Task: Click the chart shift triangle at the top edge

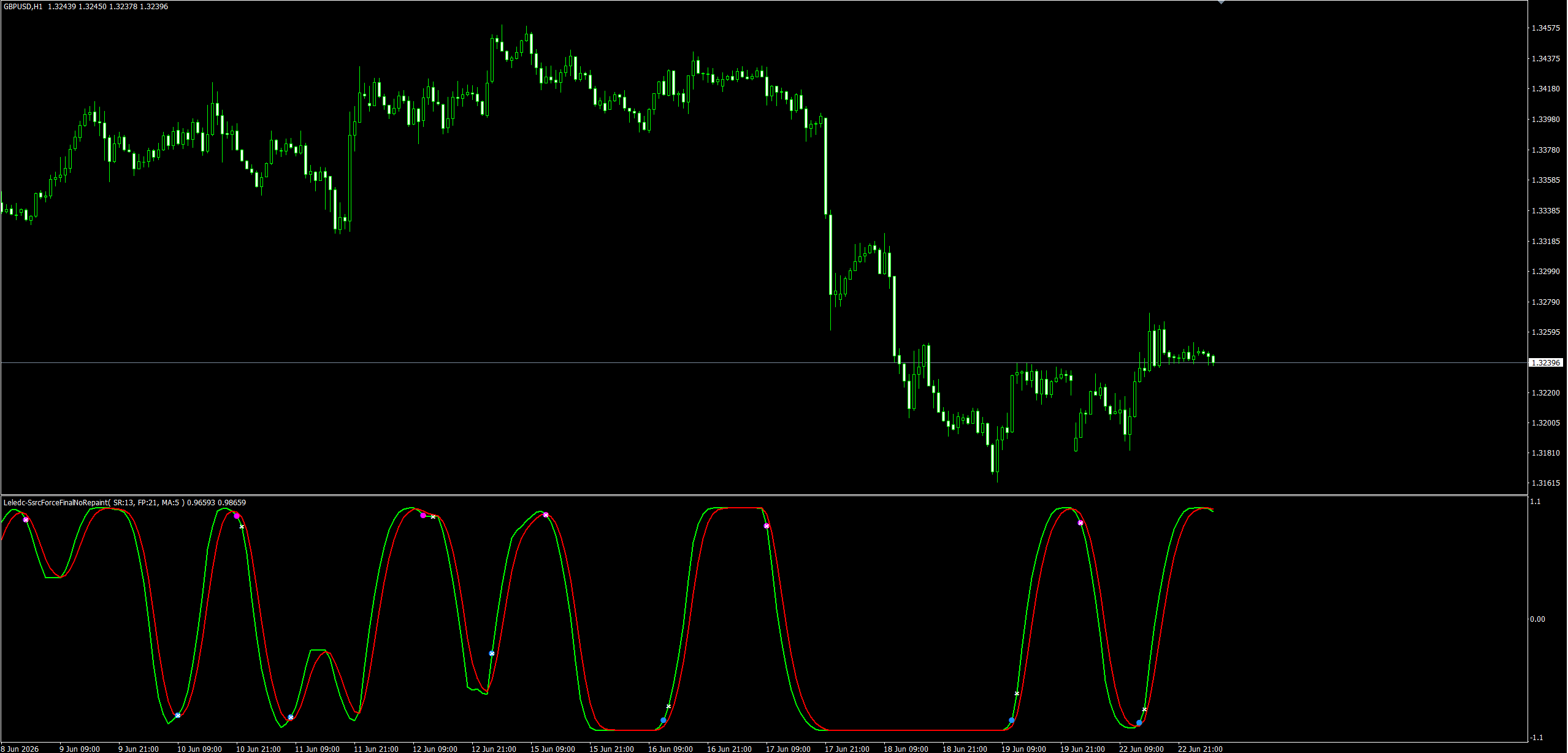Action: (x=1222, y=2)
